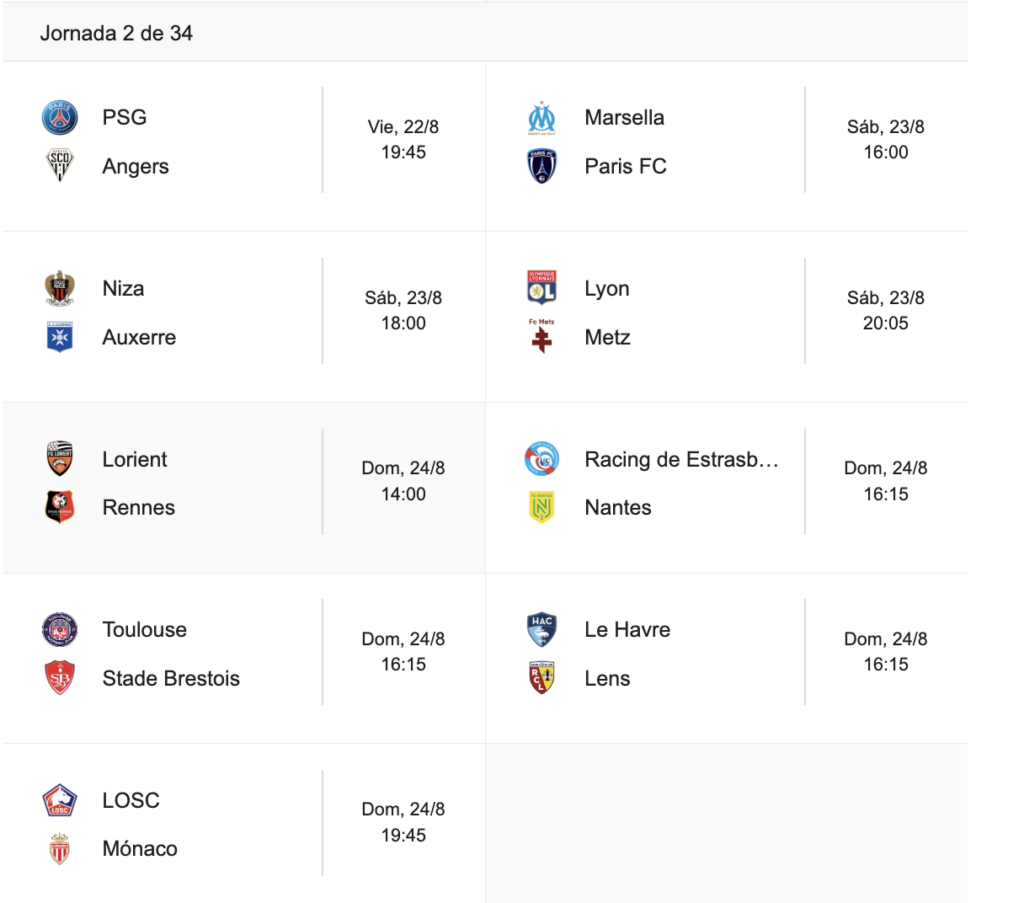Click the Lorient club crest
The height and width of the screenshot is (903, 1024).
coord(59,458)
